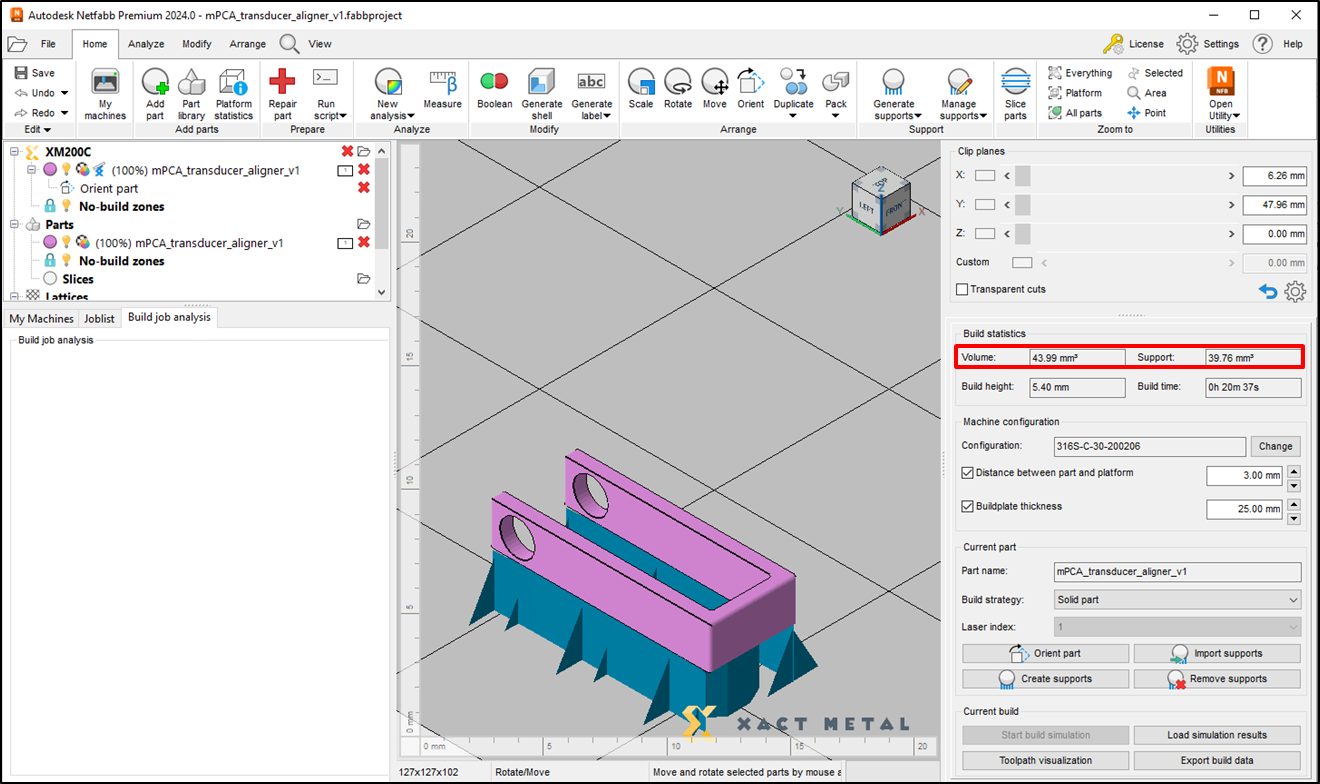Toggle Y clip plane button

point(986,204)
